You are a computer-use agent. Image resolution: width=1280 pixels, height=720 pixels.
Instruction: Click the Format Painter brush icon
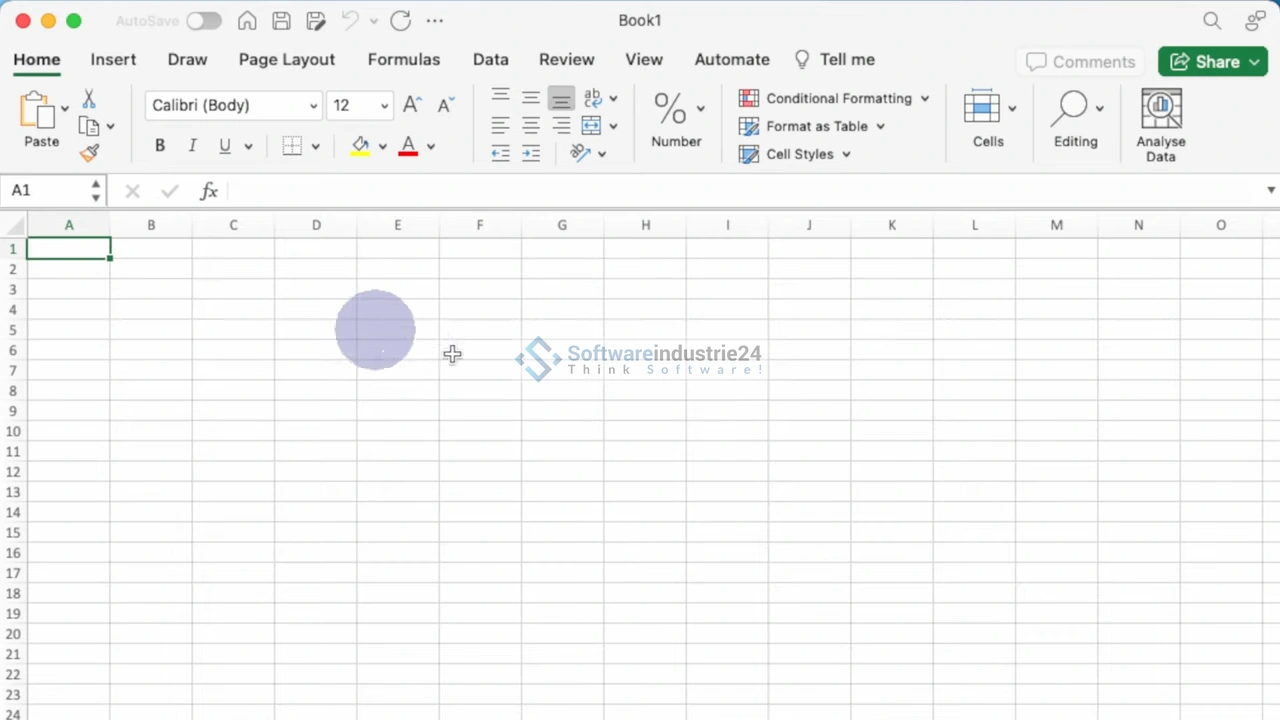(x=90, y=153)
